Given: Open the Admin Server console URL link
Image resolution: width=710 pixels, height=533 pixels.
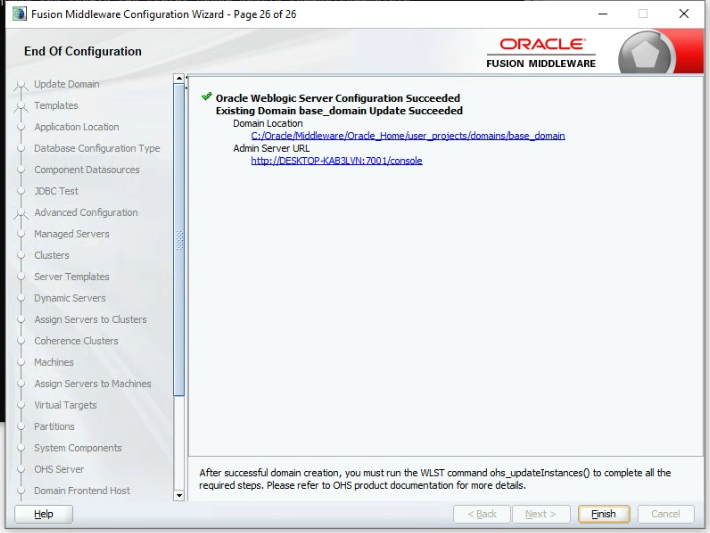Looking at the screenshot, I should [x=336, y=161].
